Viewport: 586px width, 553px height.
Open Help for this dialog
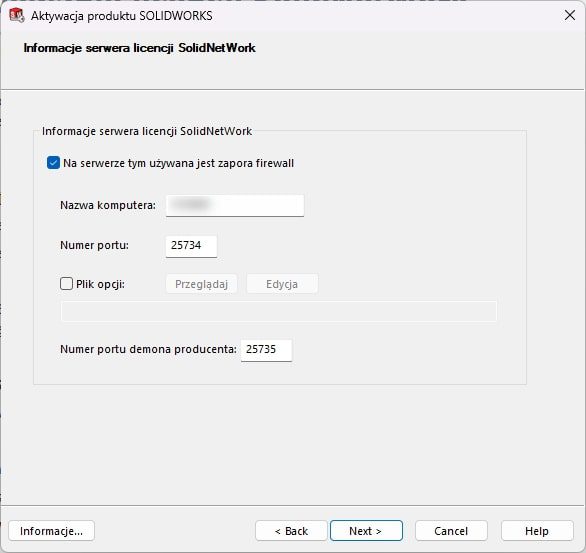click(x=537, y=531)
